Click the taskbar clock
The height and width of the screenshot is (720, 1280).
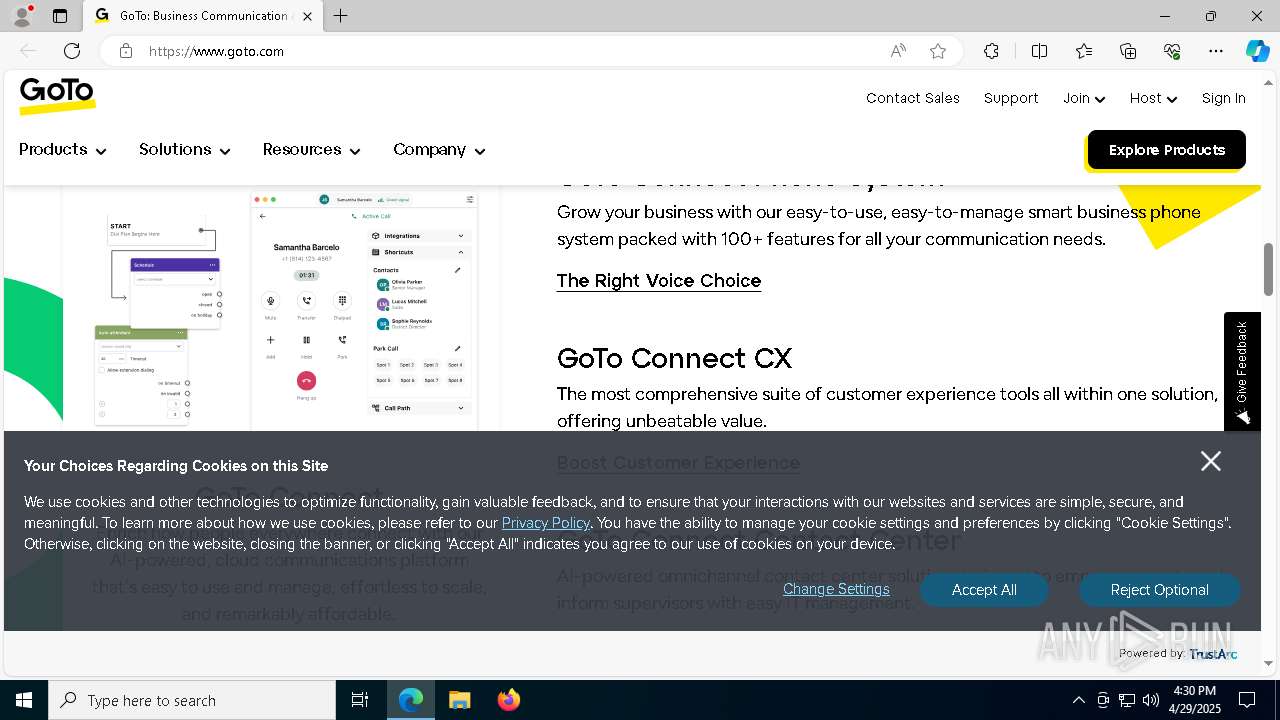point(1194,700)
